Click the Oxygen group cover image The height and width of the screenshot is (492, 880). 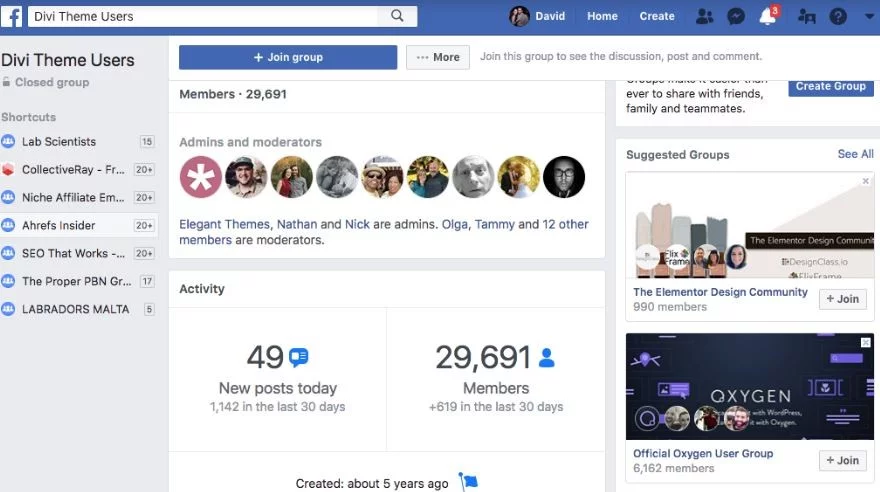750,387
